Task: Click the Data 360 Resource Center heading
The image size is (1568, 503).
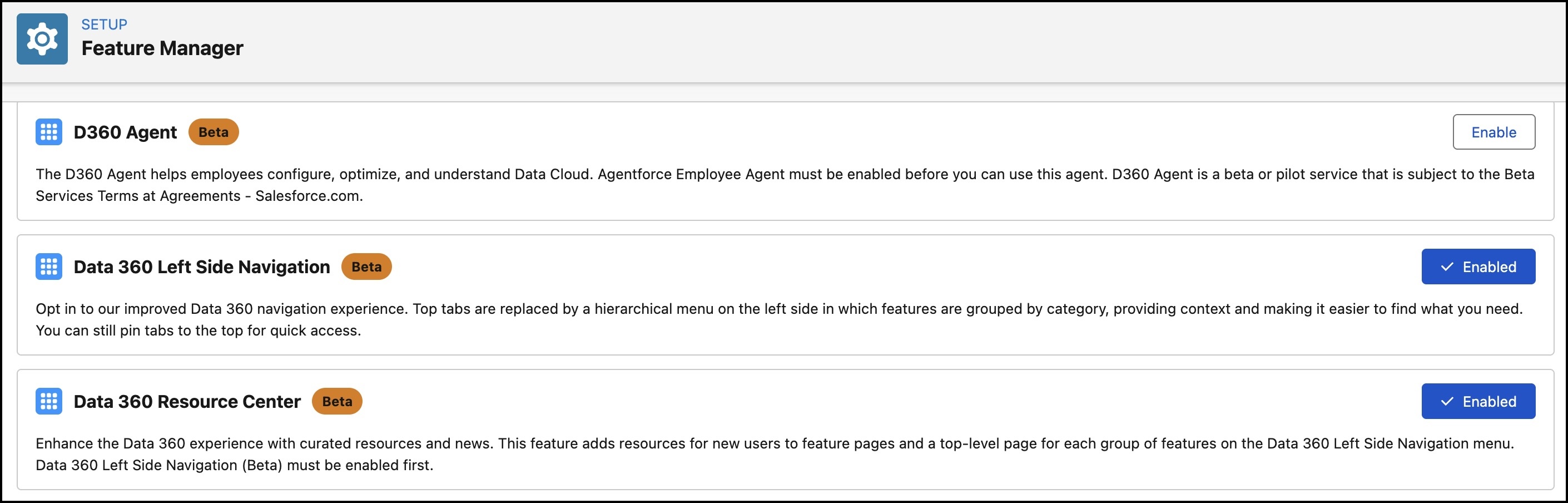Action: click(187, 401)
